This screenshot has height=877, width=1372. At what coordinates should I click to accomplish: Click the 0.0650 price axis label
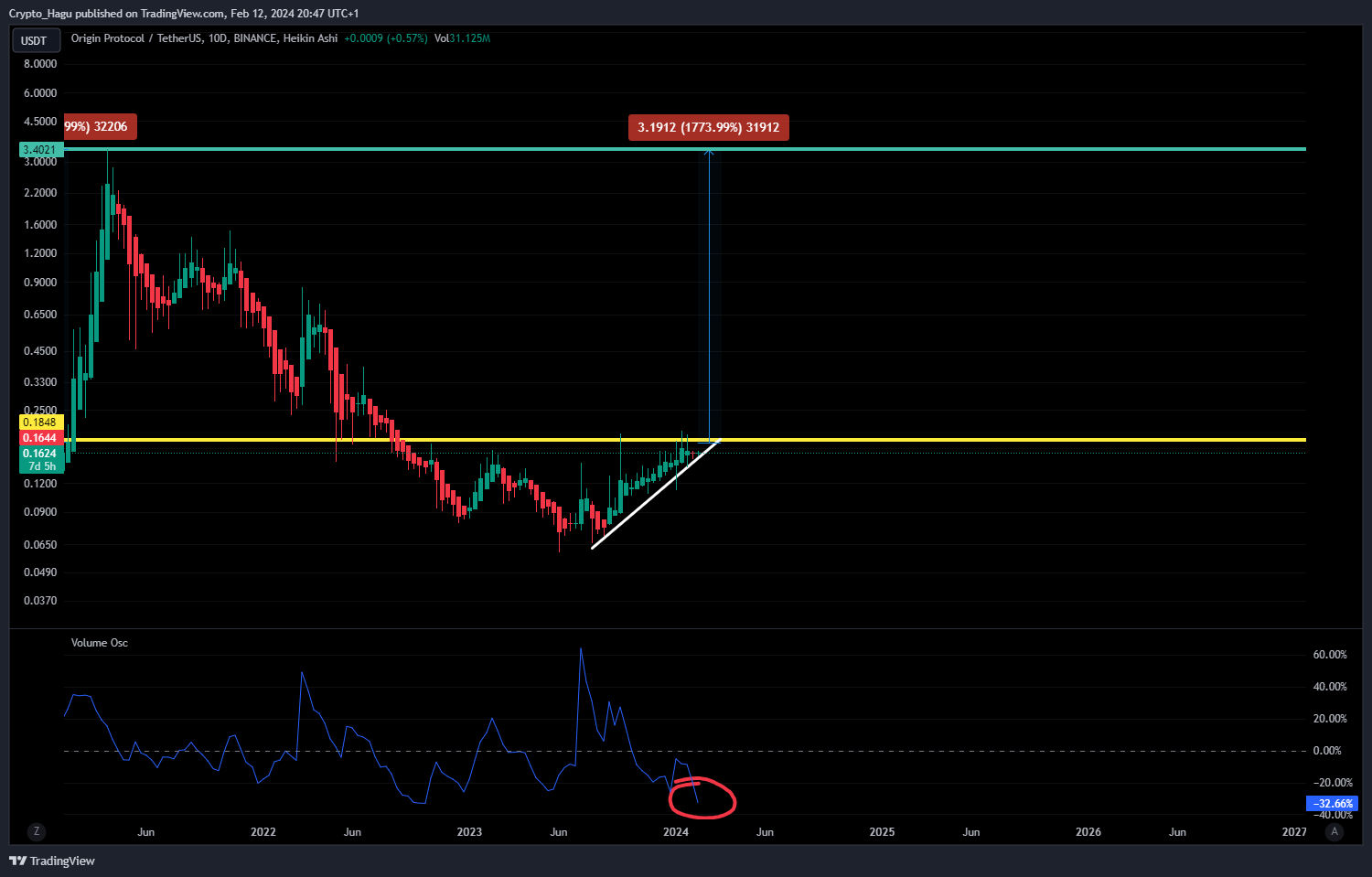pos(40,545)
